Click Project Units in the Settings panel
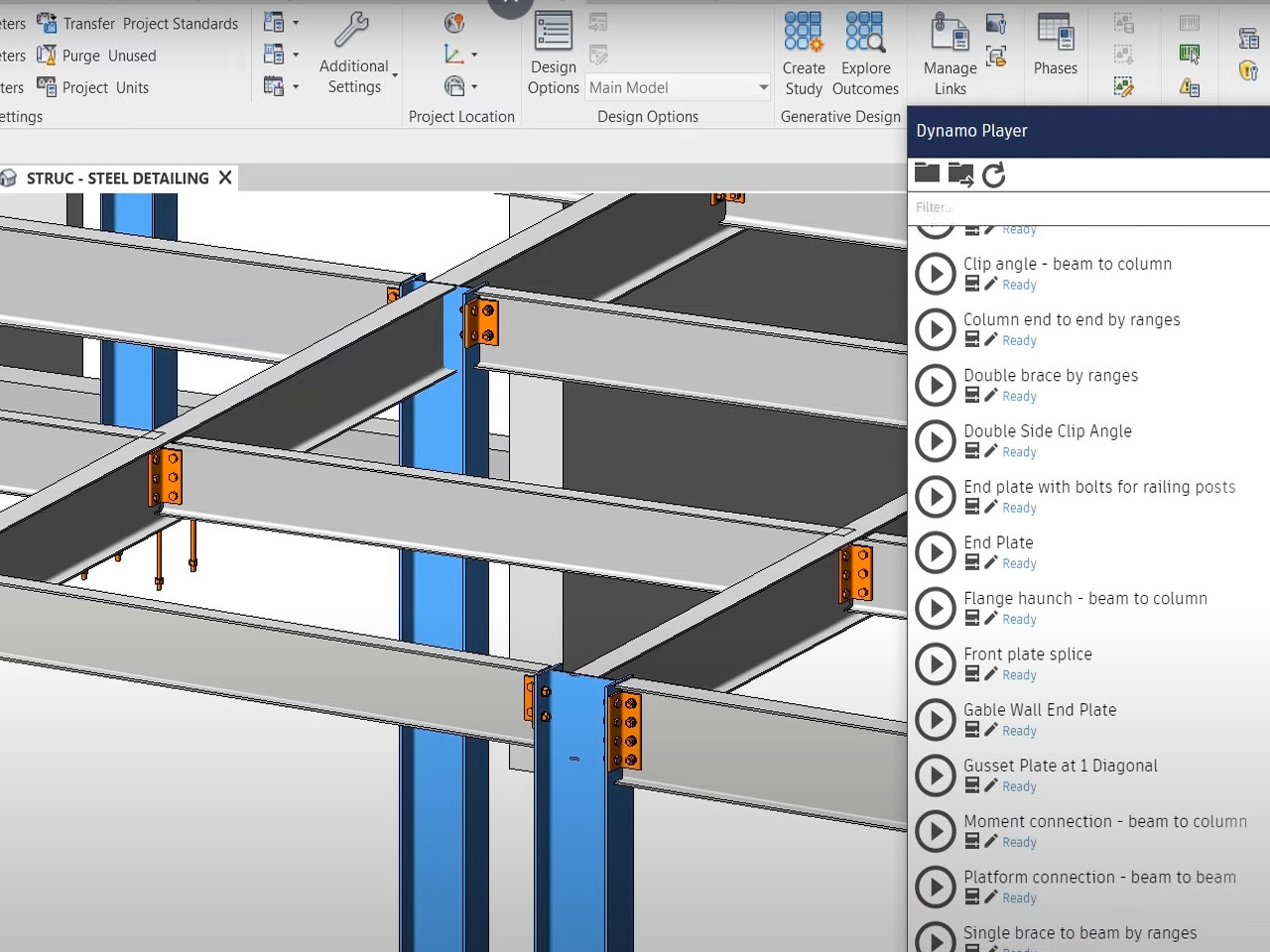 click(x=47, y=87)
